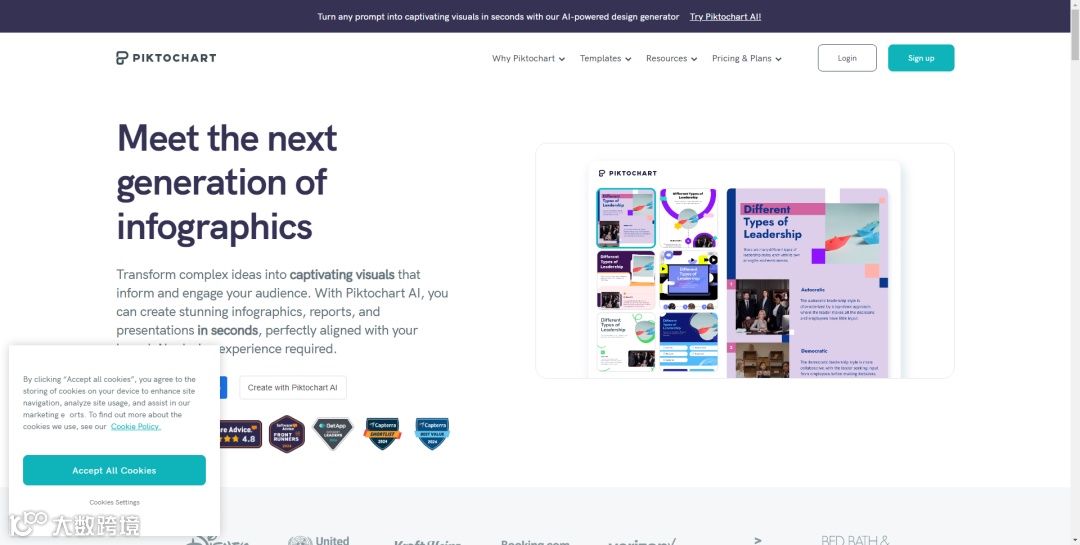Open the Cookie Policy link
The height and width of the screenshot is (545, 1080).
coord(136,426)
